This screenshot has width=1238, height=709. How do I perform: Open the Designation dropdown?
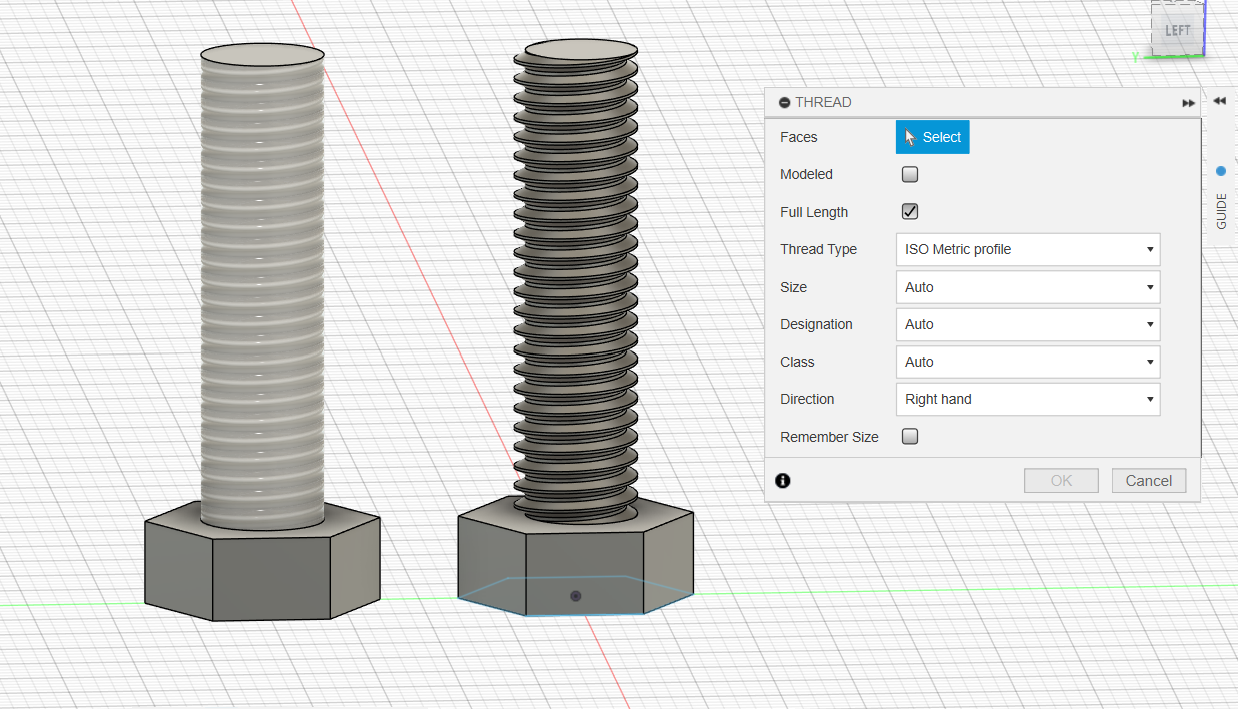[1028, 324]
